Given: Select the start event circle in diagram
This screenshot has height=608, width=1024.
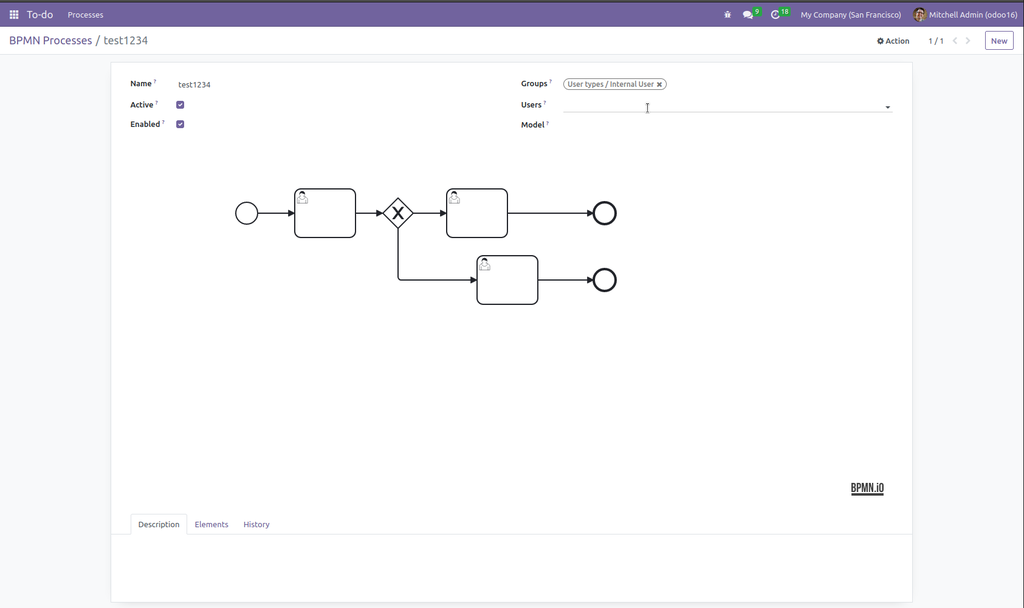Looking at the screenshot, I should (246, 213).
